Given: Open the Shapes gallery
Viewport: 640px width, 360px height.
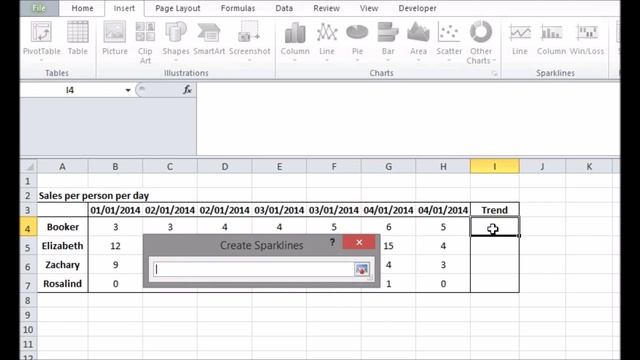Looking at the screenshot, I should point(176,41).
